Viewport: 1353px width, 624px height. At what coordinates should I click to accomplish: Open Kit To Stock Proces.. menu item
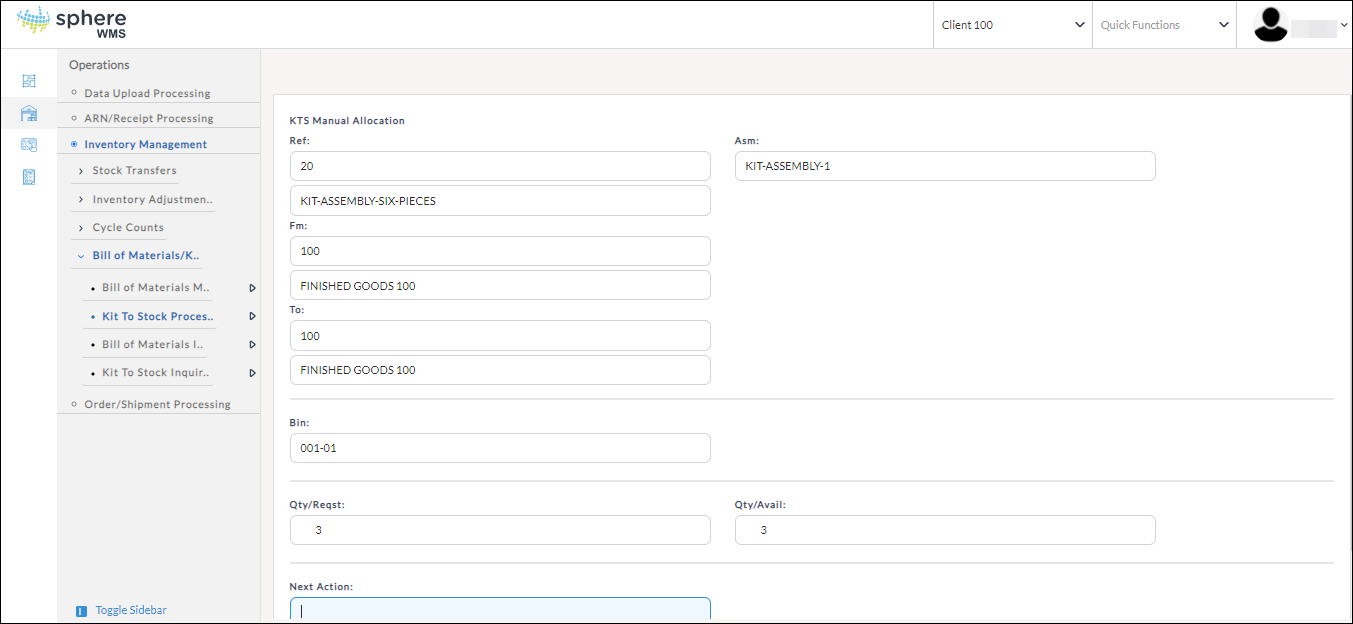(x=158, y=316)
